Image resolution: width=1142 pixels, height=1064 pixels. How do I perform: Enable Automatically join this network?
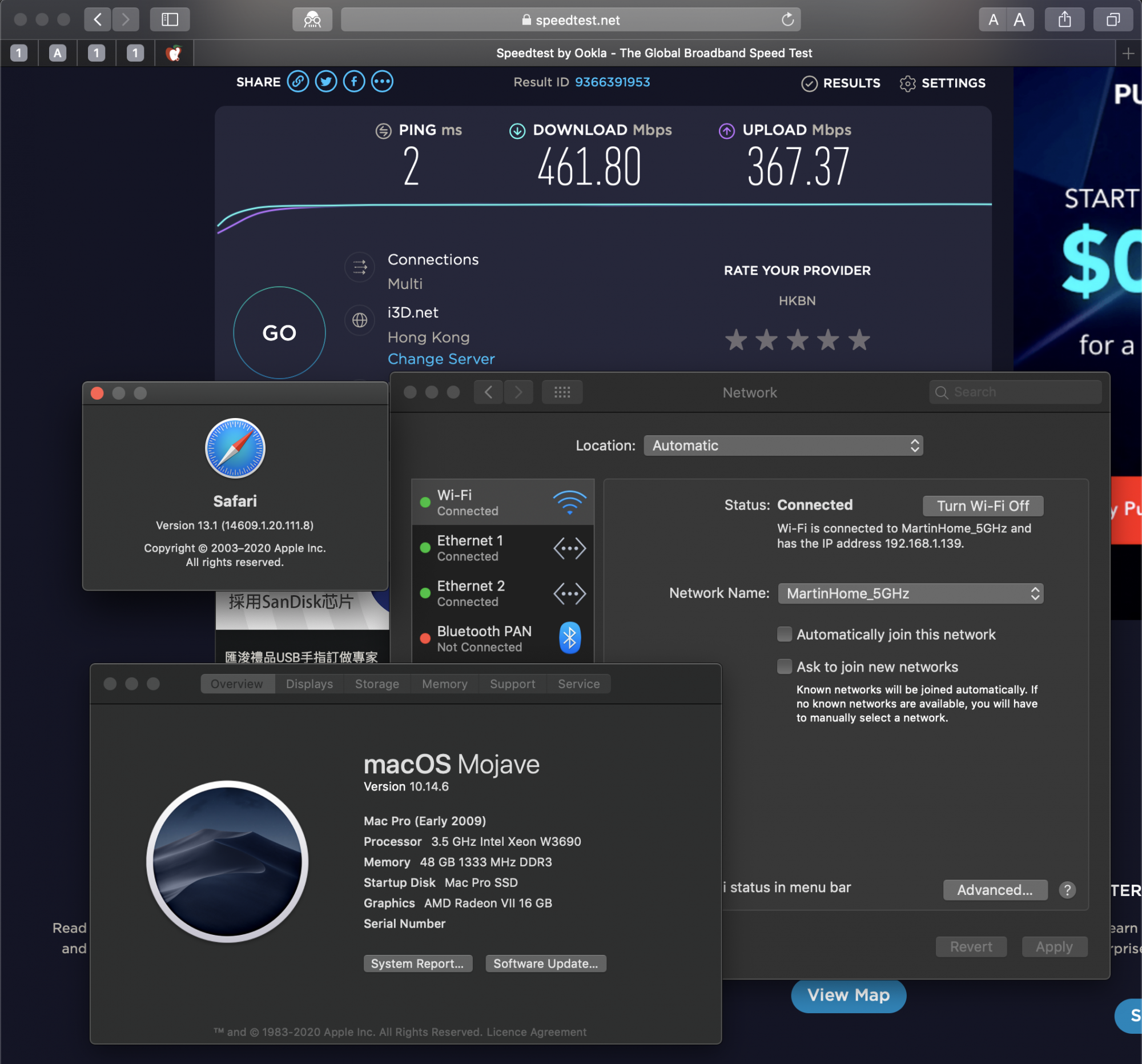tap(784, 634)
